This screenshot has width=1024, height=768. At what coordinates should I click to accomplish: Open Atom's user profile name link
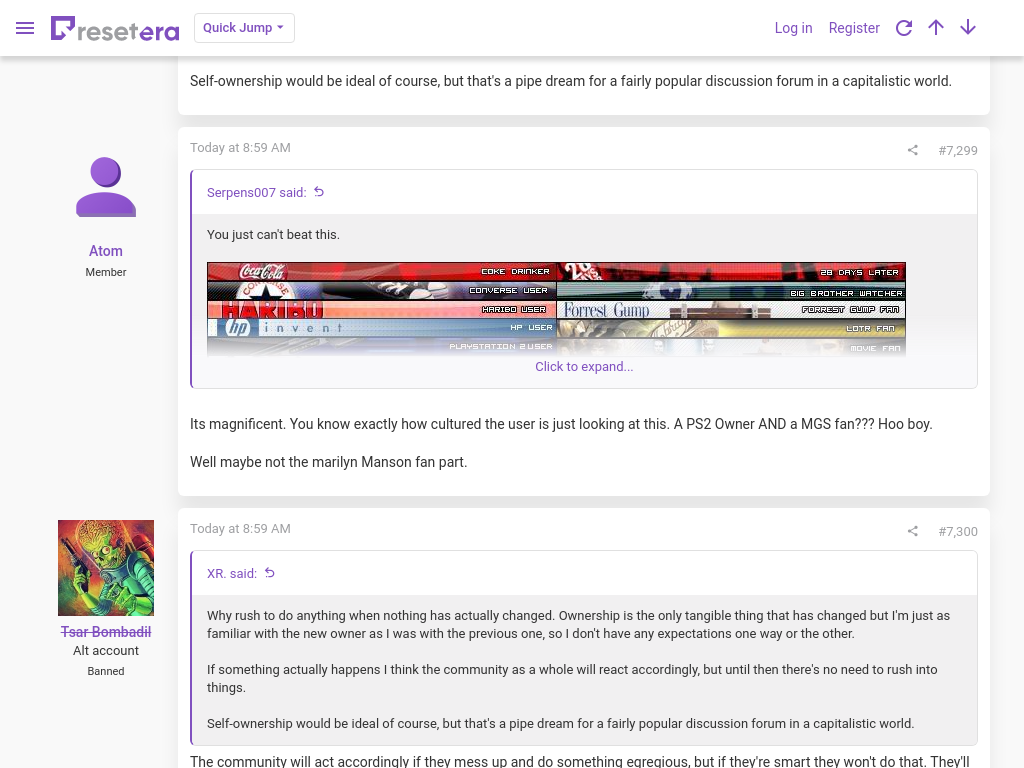[x=106, y=251]
